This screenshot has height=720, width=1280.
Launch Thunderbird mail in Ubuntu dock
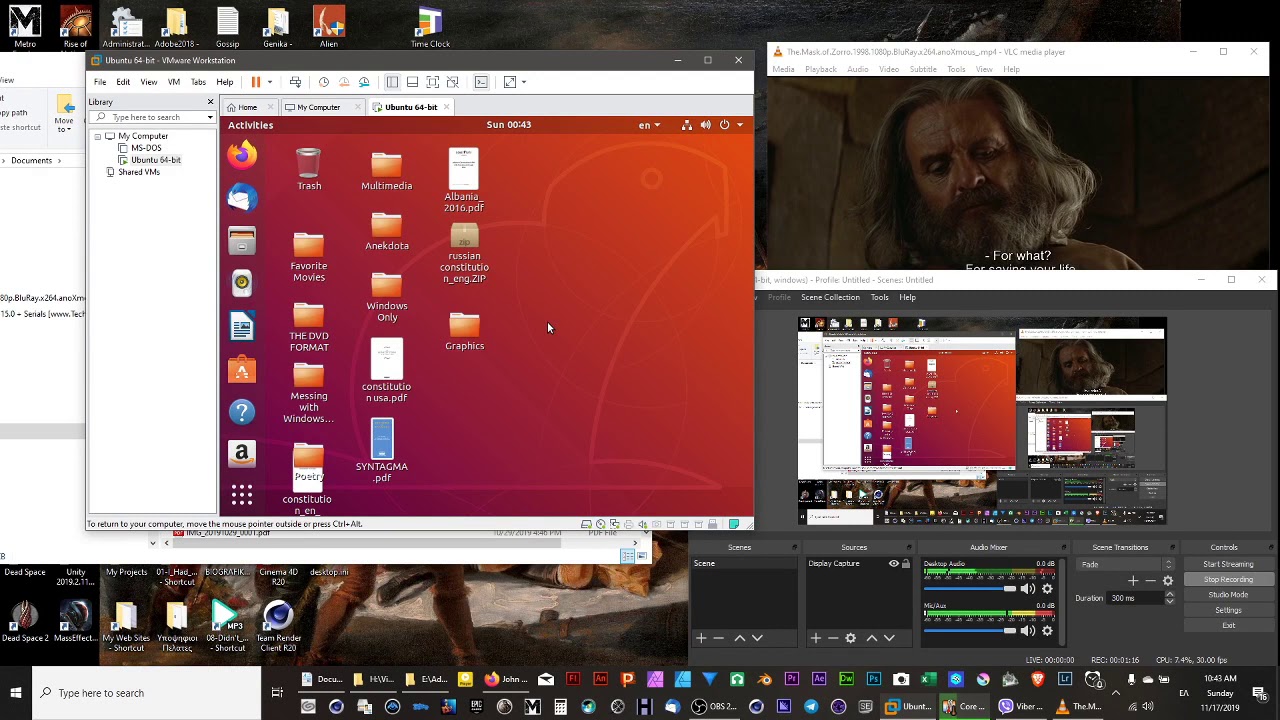coord(241,198)
